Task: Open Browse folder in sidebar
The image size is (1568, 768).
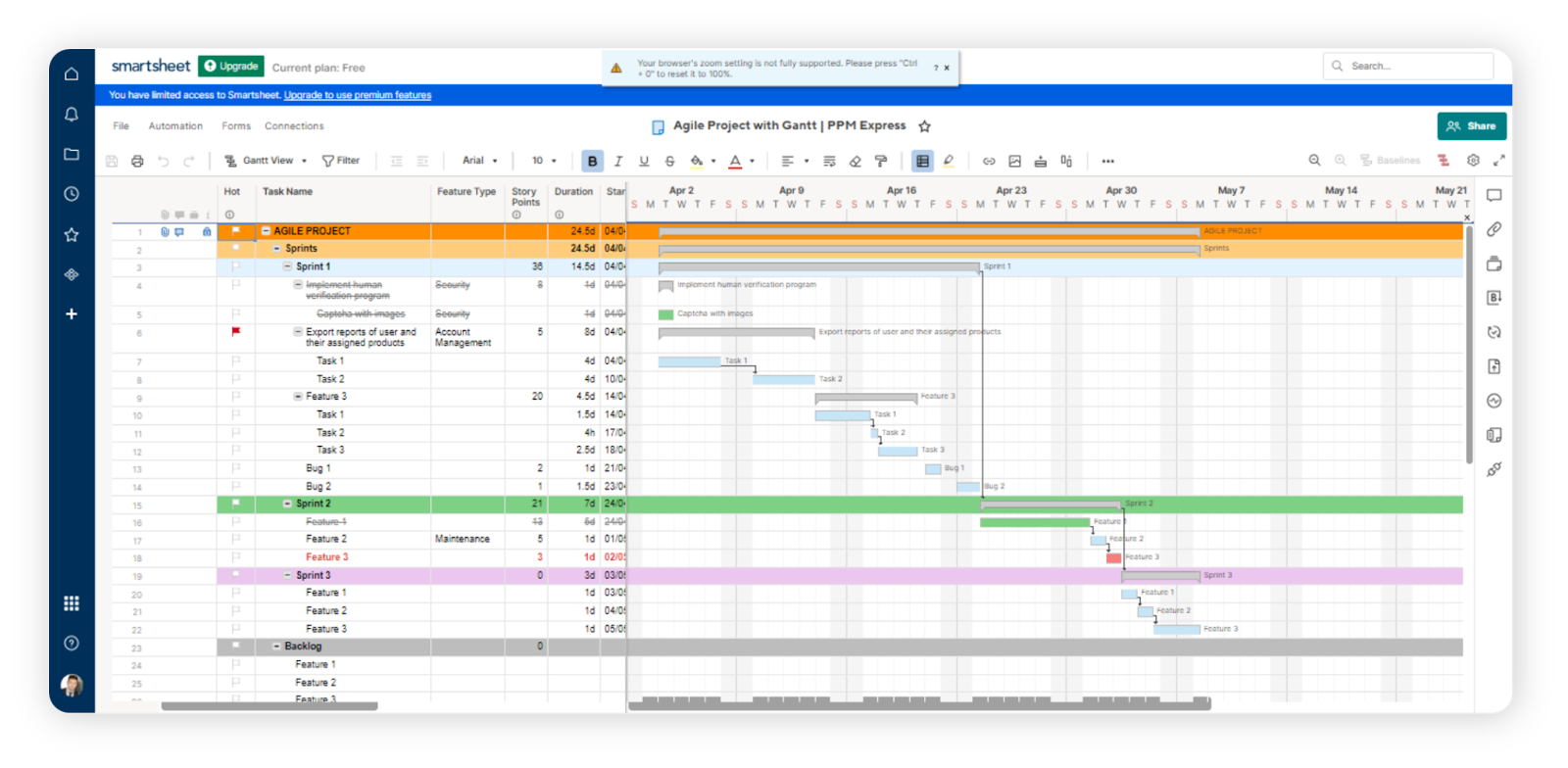Action: point(72,154)
